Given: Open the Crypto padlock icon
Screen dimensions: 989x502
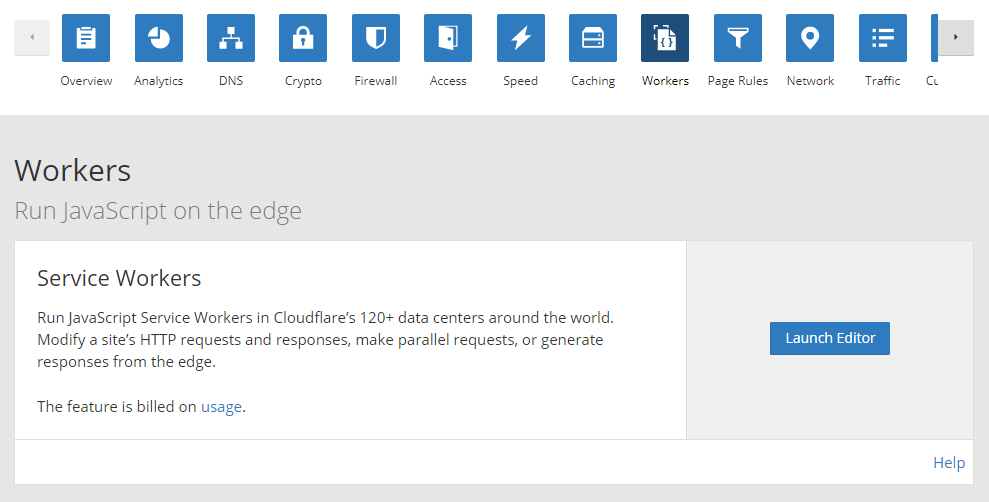Looking at the screenshot, I should [303, 38].
